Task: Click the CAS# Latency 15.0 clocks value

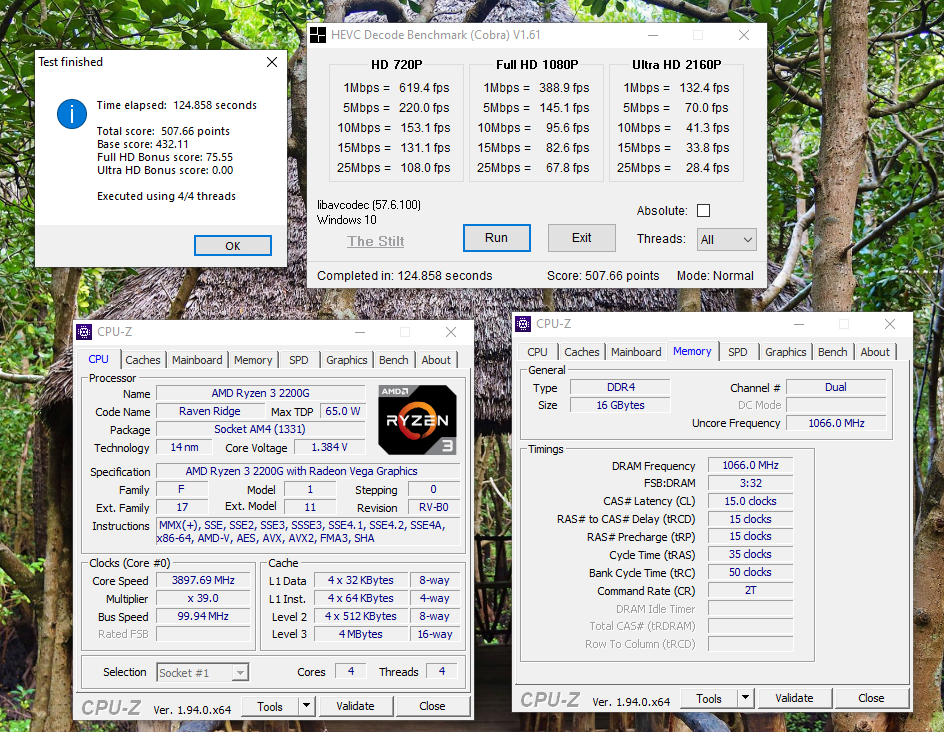Action: (750, 501)
